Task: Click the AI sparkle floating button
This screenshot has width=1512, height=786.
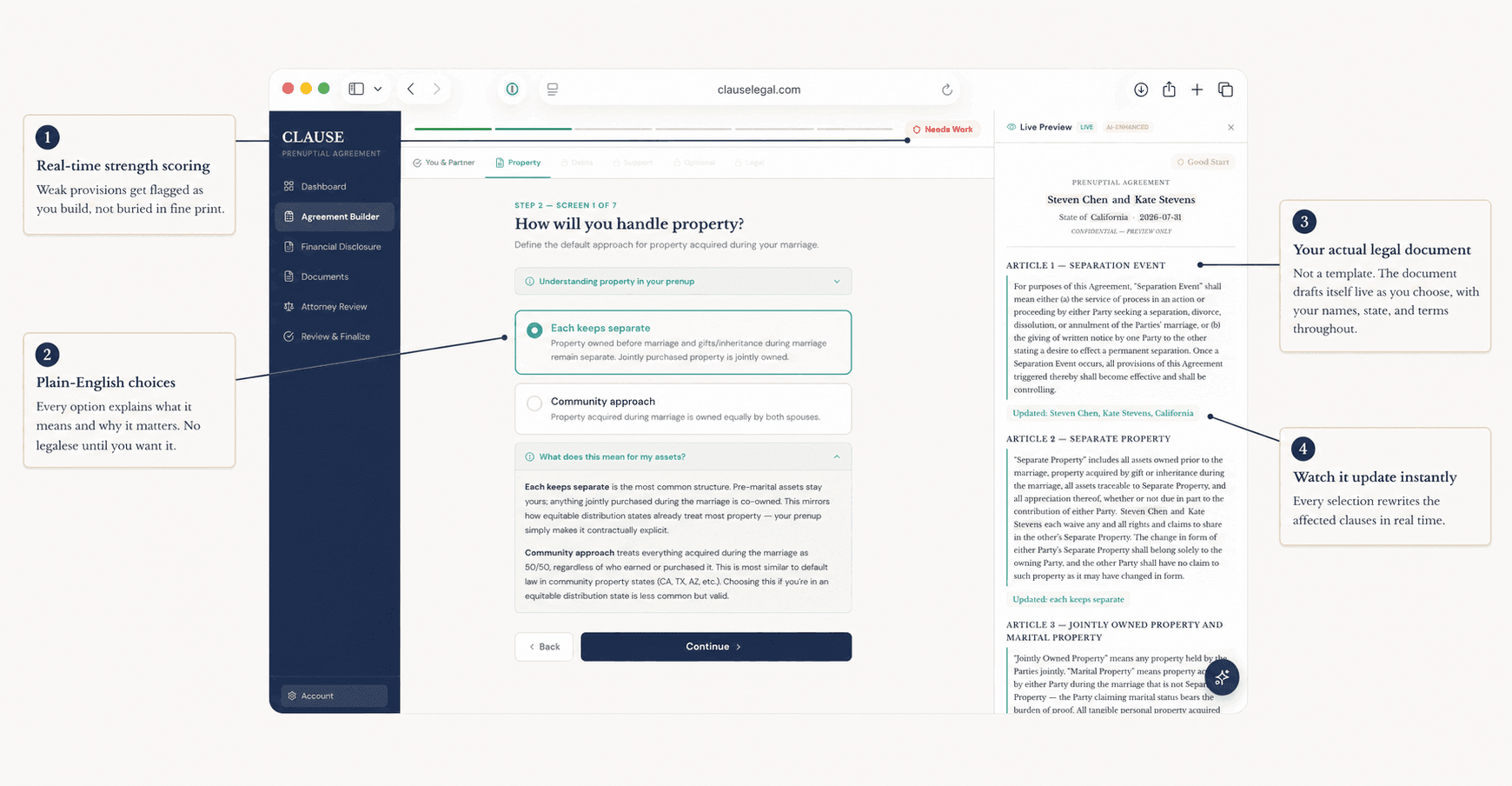Action: pyautogui.click(x=1222, y=677)
